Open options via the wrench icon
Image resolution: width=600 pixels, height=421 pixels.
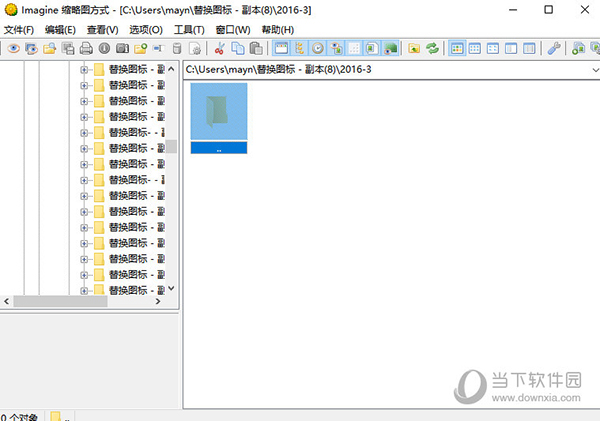[554, 49]
